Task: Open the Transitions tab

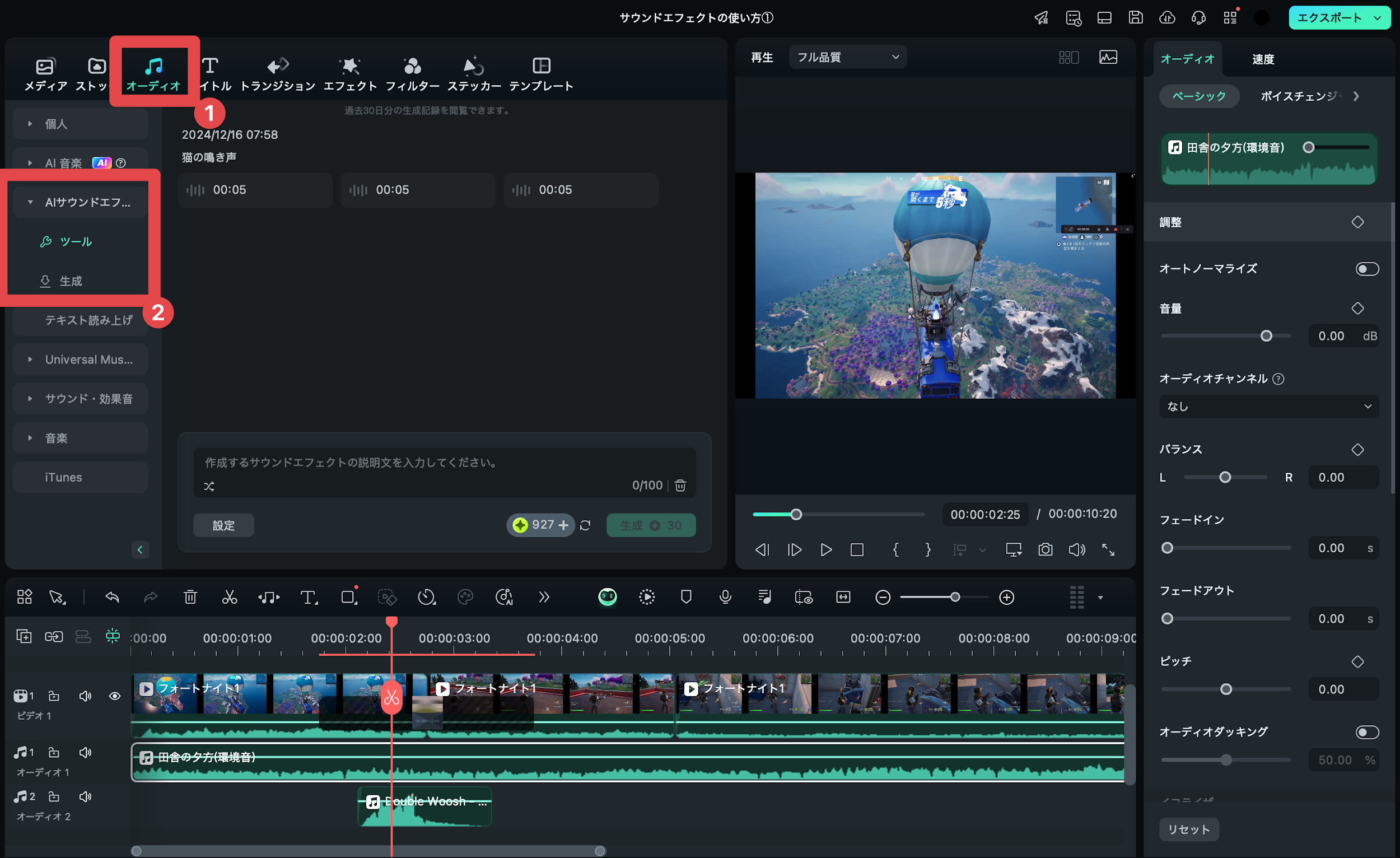Action: click(277, 74)
